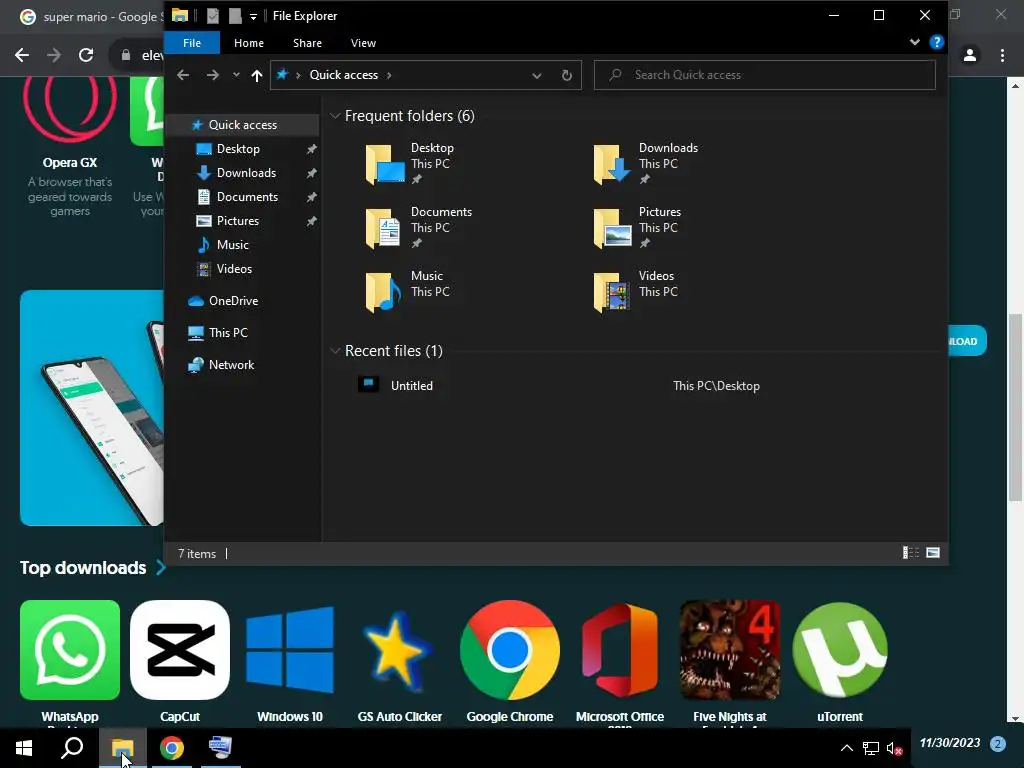
Task: Open the recent locations dropdown arrow
Action: click(x=236, y=75)
